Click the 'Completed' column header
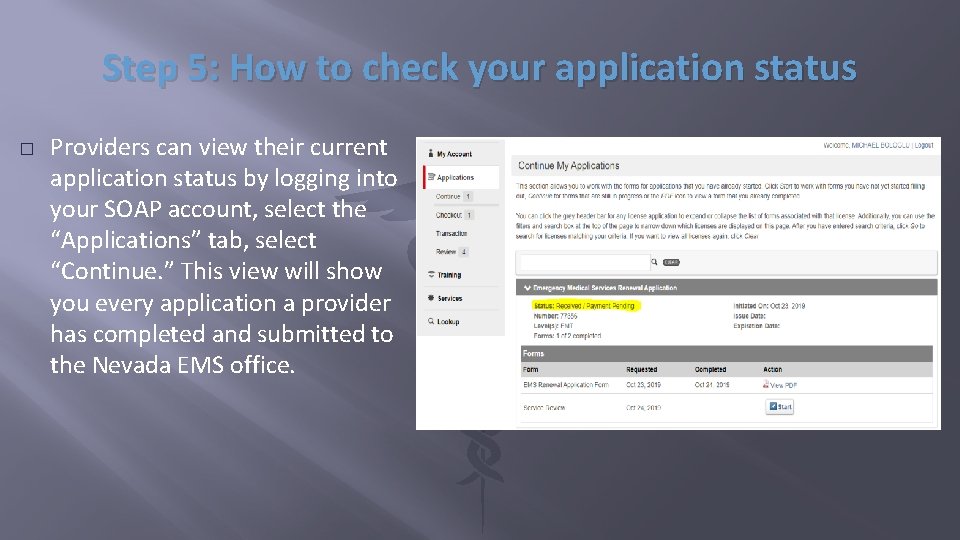 710,369
